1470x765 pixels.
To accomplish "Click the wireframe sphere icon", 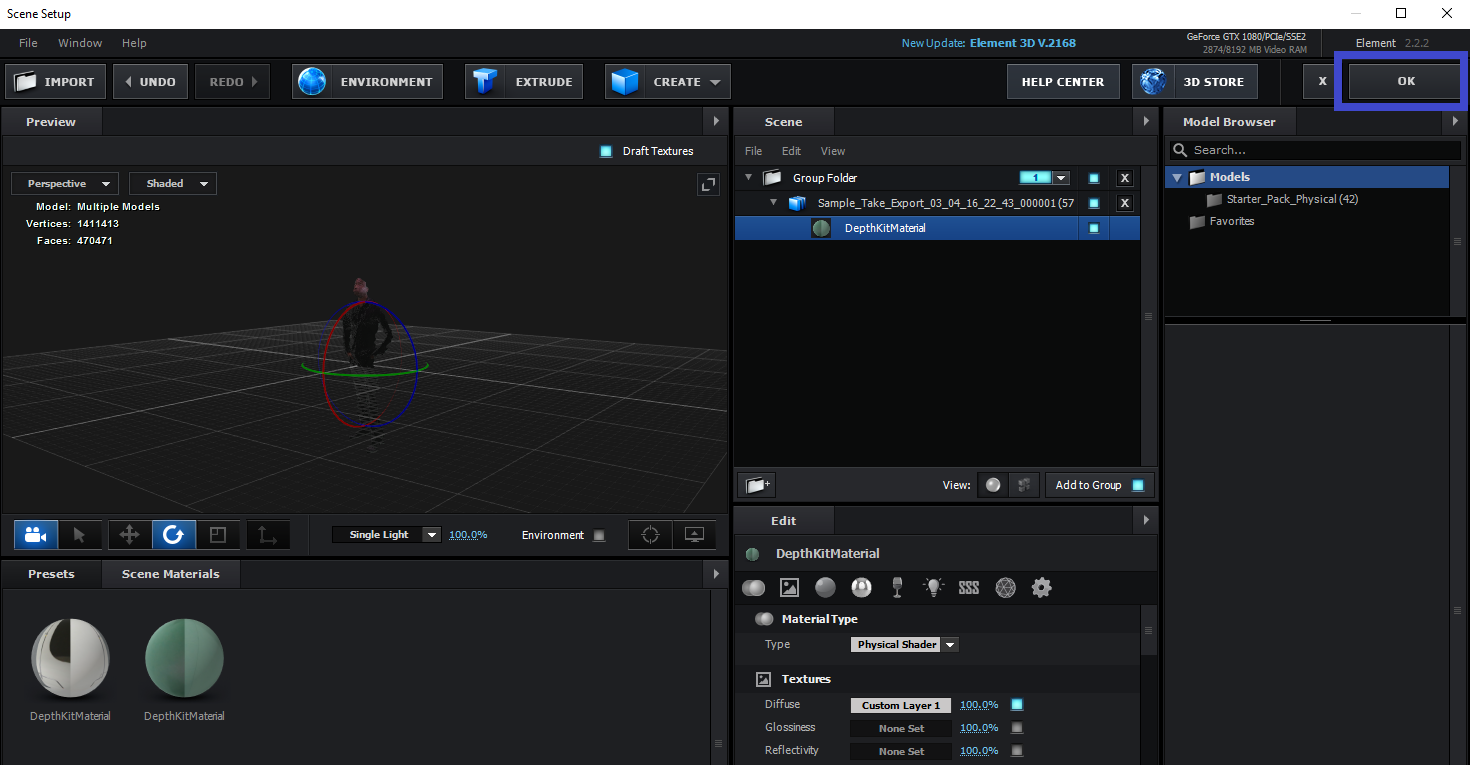I will [1005, 588].
